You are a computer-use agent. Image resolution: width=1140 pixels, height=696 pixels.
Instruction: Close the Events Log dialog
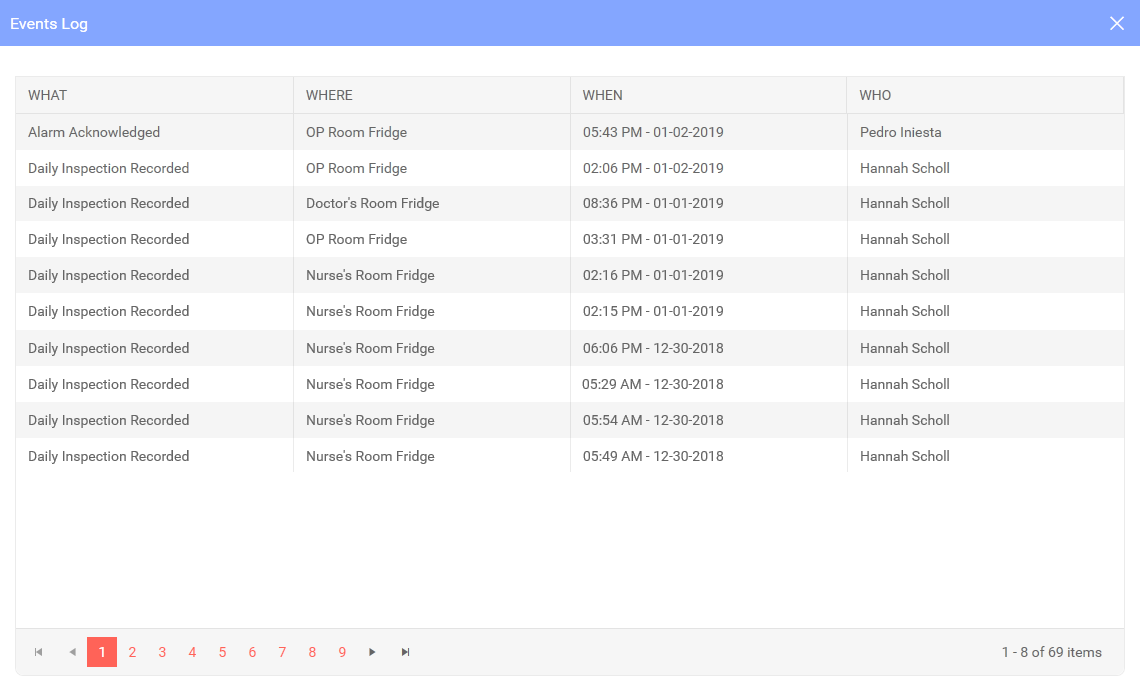(1117, 23)
